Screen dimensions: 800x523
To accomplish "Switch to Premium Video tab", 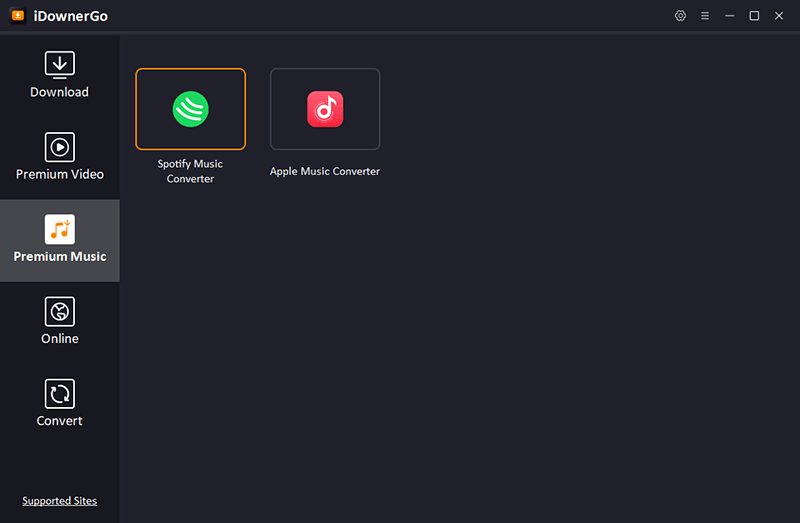I will [x=60, y=158].
